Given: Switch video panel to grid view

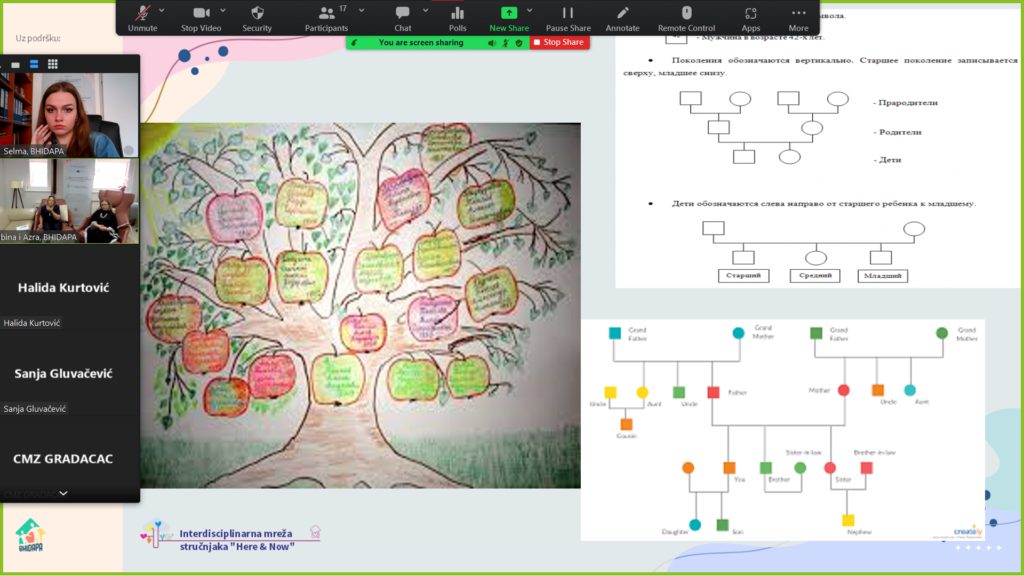Looking at the screenshot, I should (52, 64).
